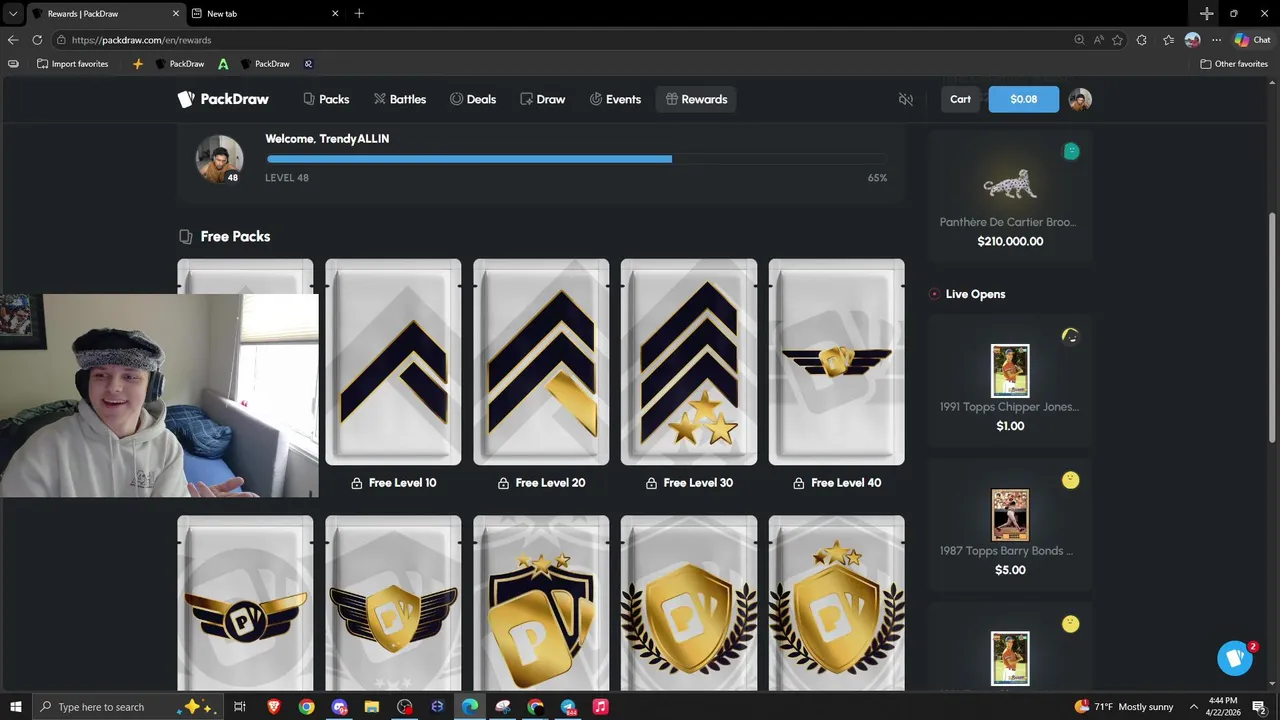Reload the page
1280x720 pixels.
click(x=37, y=40)
